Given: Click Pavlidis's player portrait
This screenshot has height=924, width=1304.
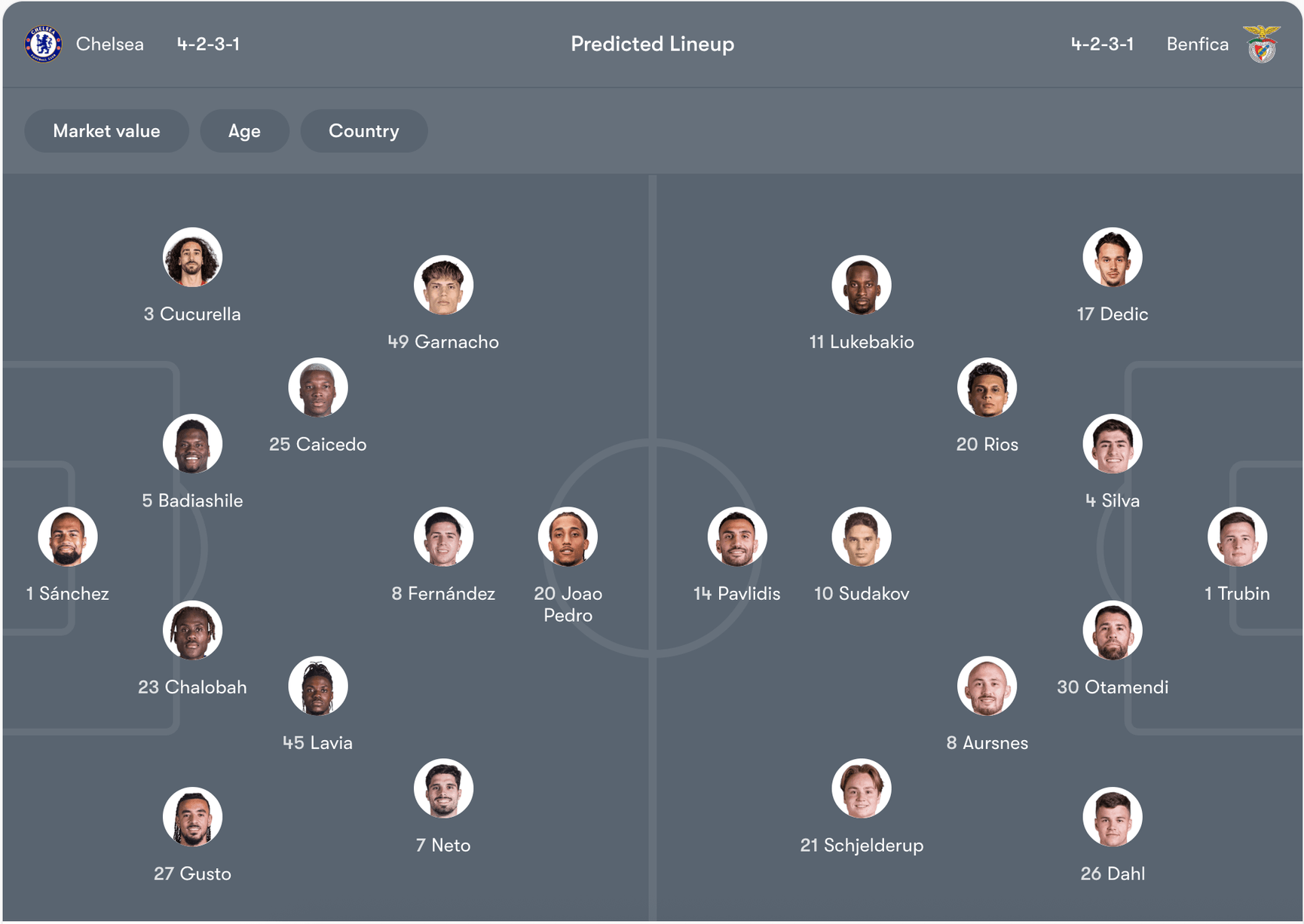Looking at the screenshot, I should pos(737,537).
